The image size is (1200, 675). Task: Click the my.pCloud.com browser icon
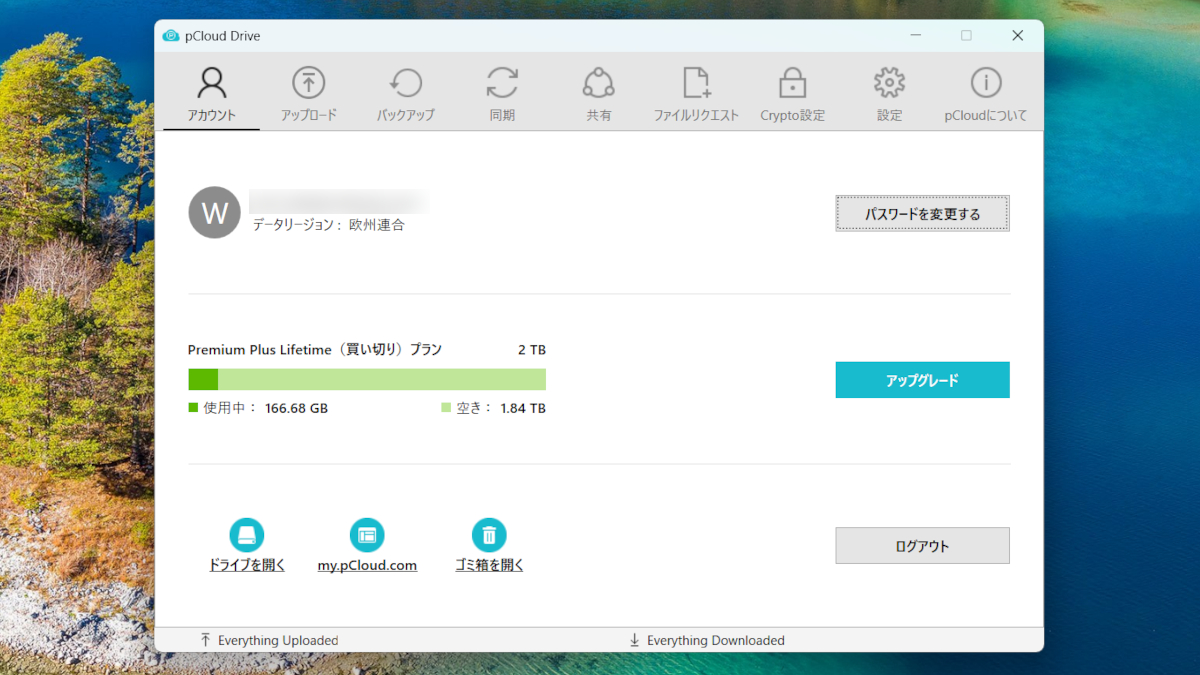367,535
